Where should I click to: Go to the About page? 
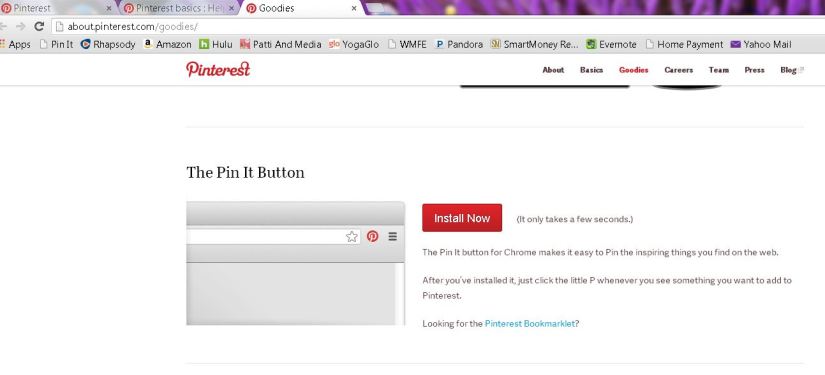coord(553,70)
